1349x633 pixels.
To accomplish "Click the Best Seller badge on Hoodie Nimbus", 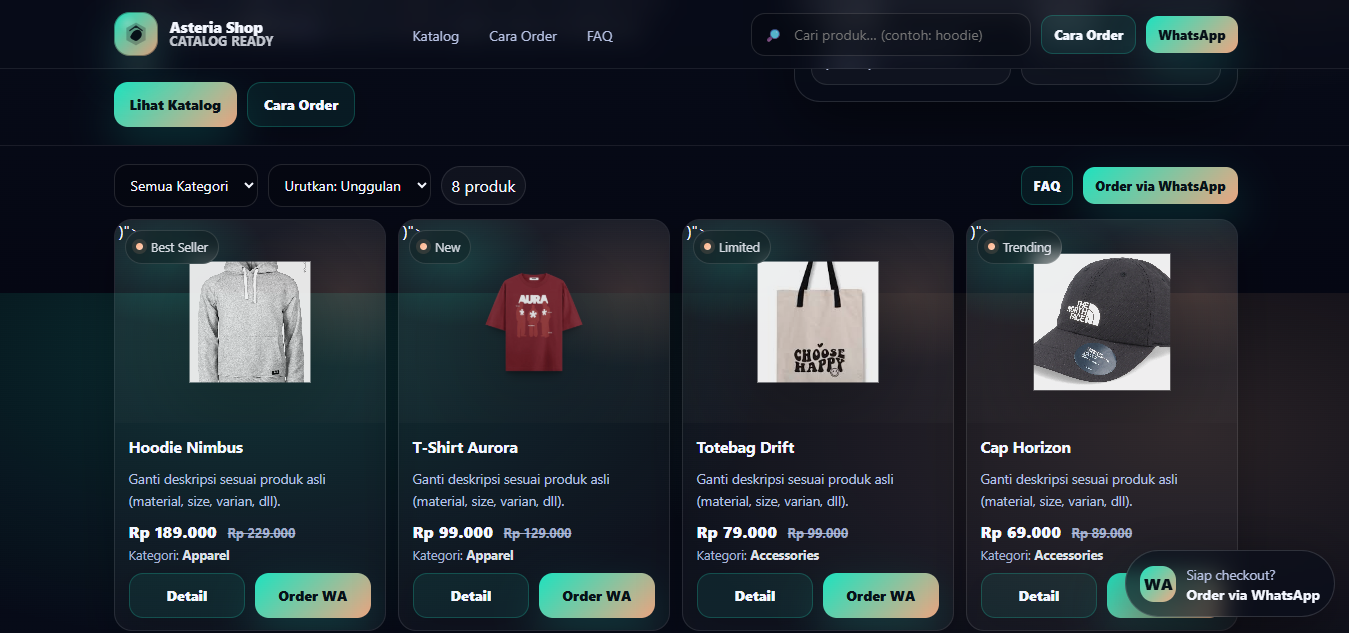I will tap(171, 246).
